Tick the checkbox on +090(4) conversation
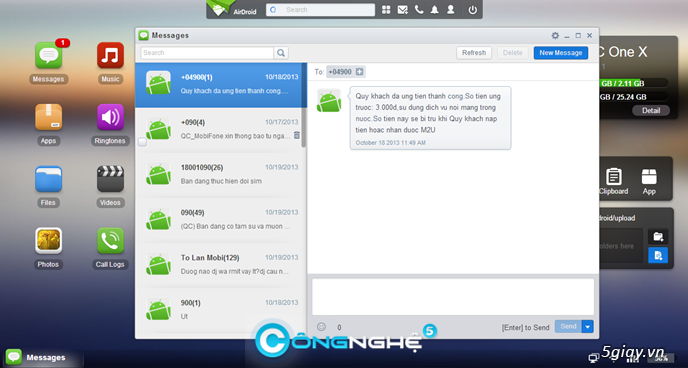The image size is (688, 368). (142, 142)
